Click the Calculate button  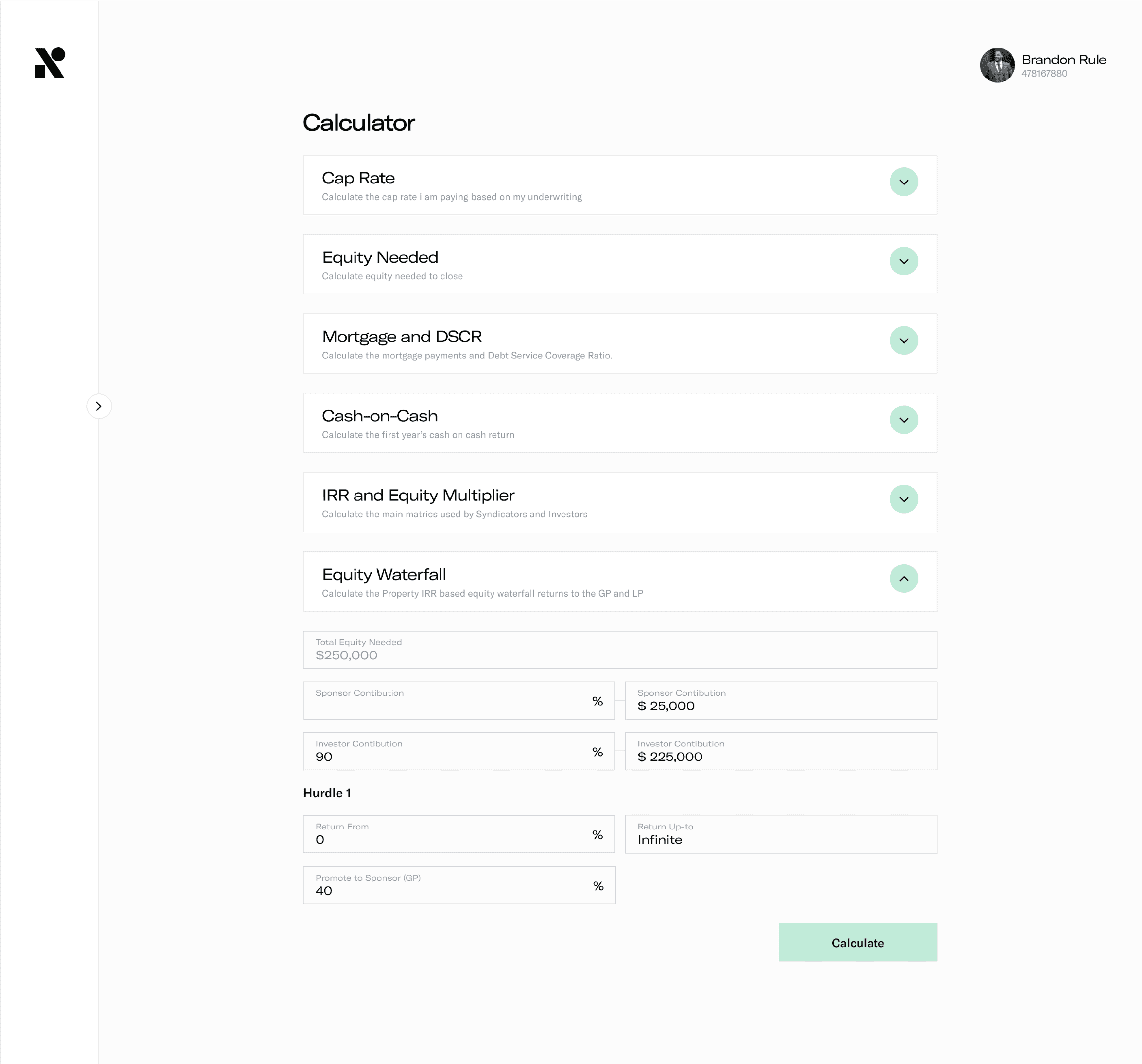tap(857, 943)
